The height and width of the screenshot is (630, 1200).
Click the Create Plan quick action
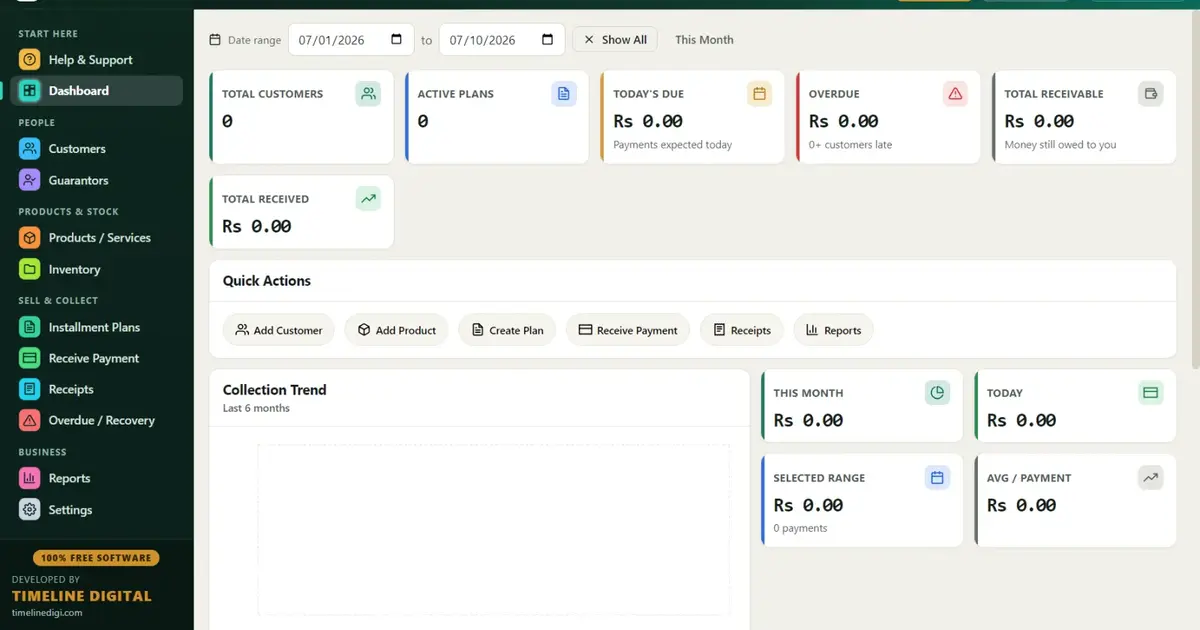click(x=507, y=330)
